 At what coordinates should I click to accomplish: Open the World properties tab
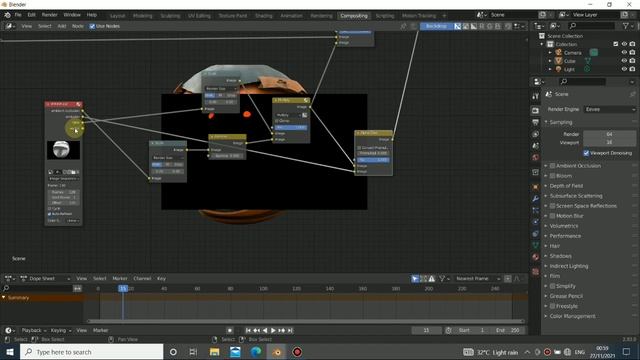click(536, 158)
